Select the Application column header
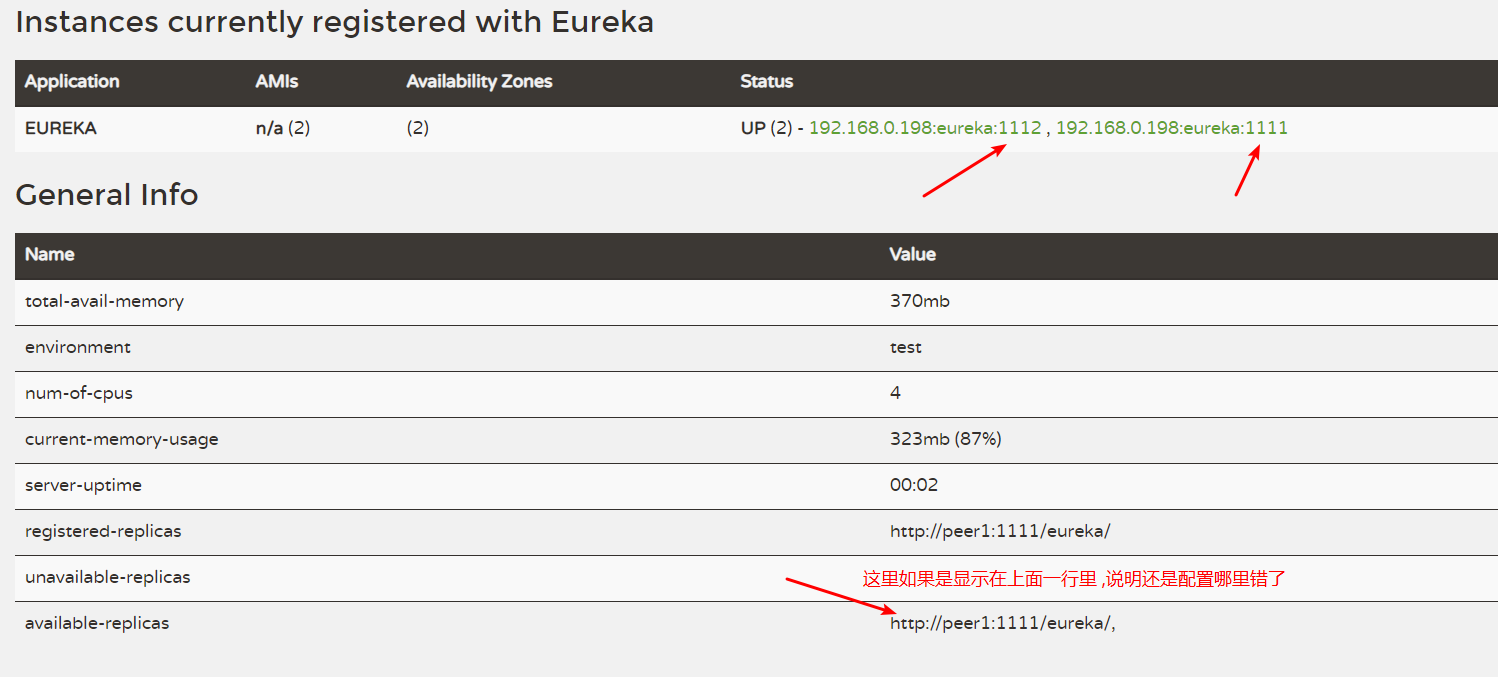1498x677 pixels. [x=72, y=82]
